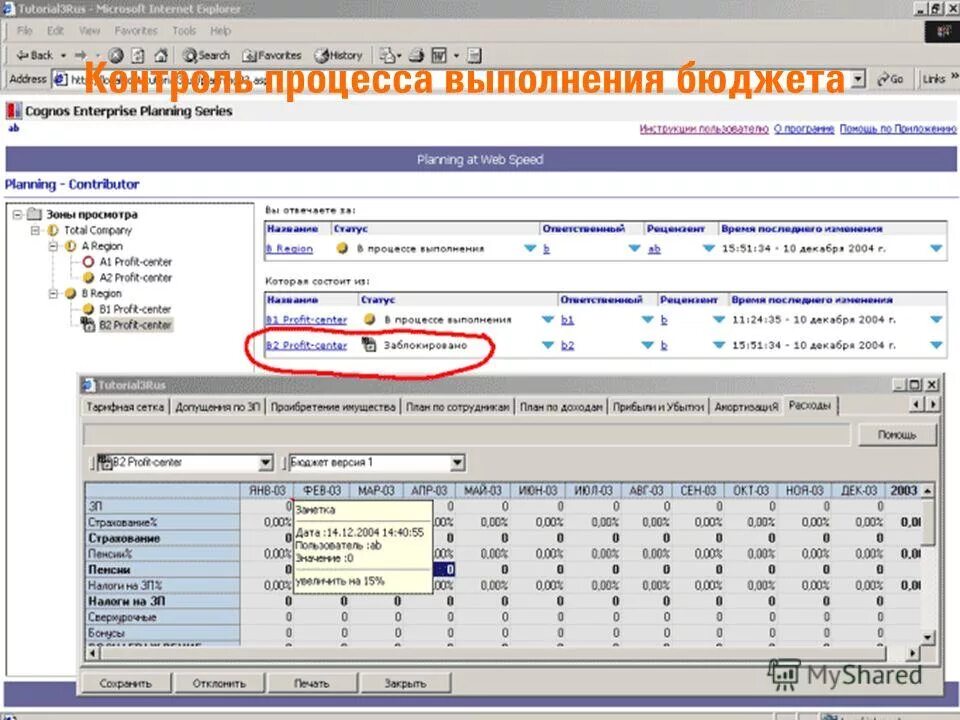Screen dimensions: 960x720
Task: Click the status indicator beside A2 Profit-center
Action: (x=88, y=277)
